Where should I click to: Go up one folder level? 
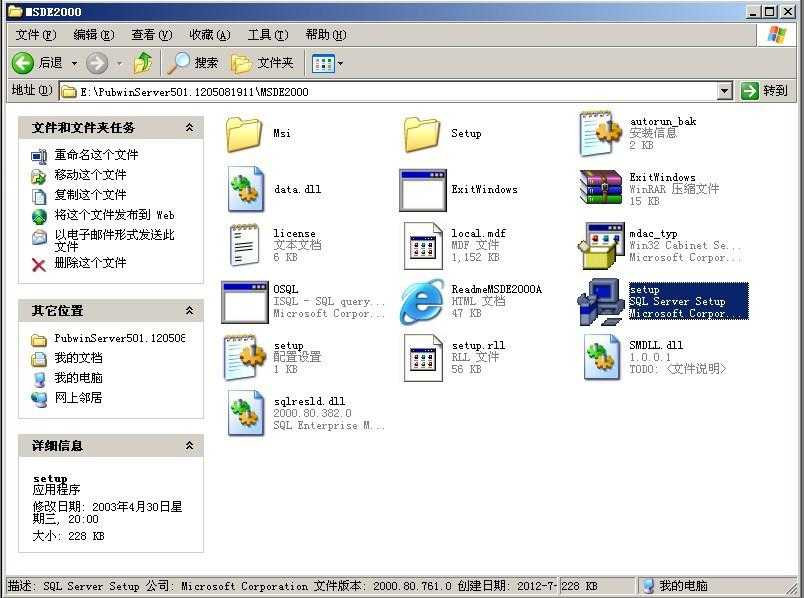pos(144,63)
